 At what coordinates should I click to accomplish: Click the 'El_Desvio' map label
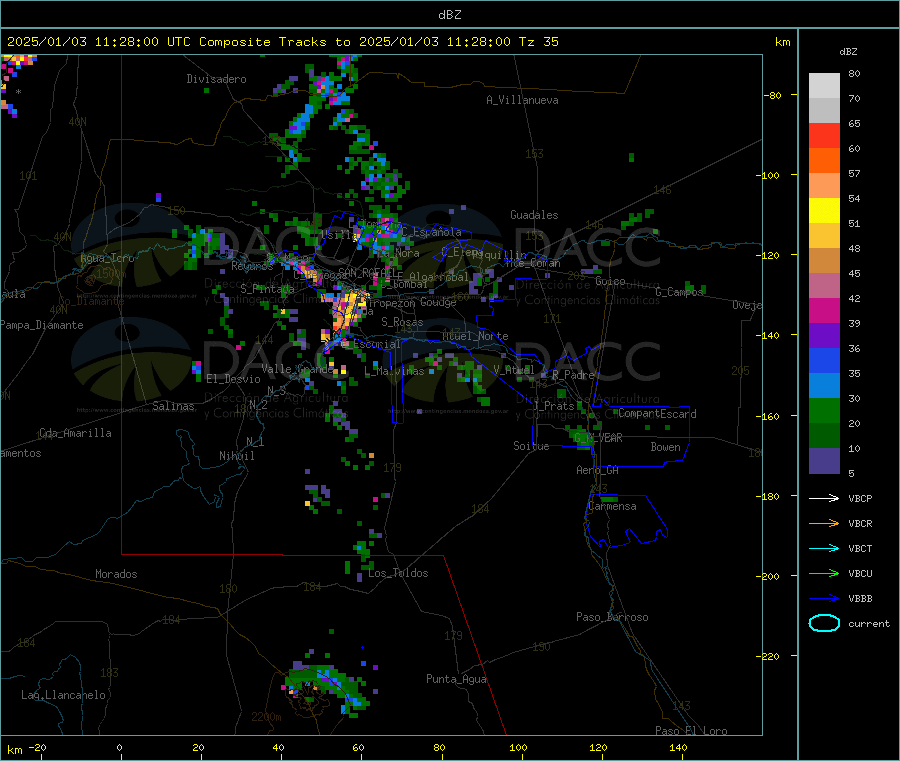(x=234, y=379)
